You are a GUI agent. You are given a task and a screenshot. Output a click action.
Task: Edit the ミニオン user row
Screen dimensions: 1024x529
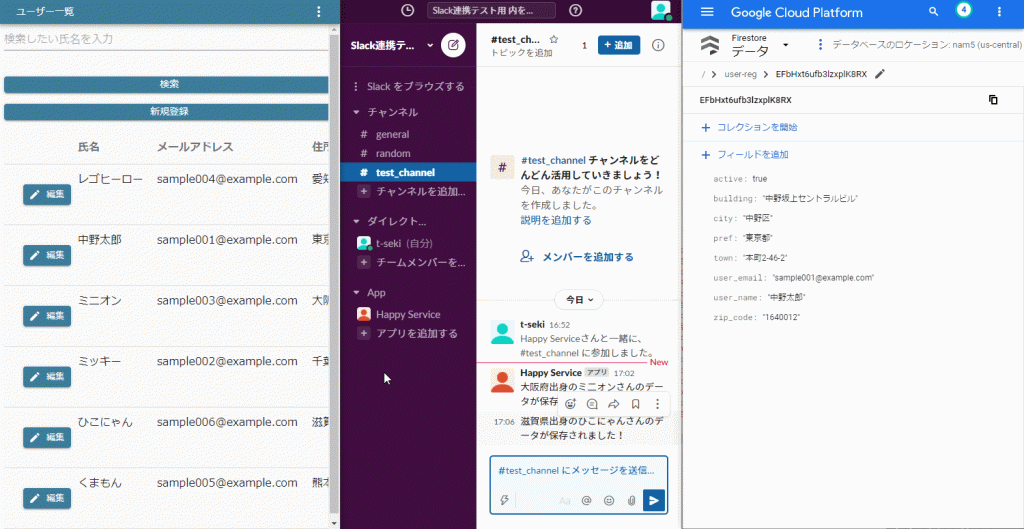point(47,316)
